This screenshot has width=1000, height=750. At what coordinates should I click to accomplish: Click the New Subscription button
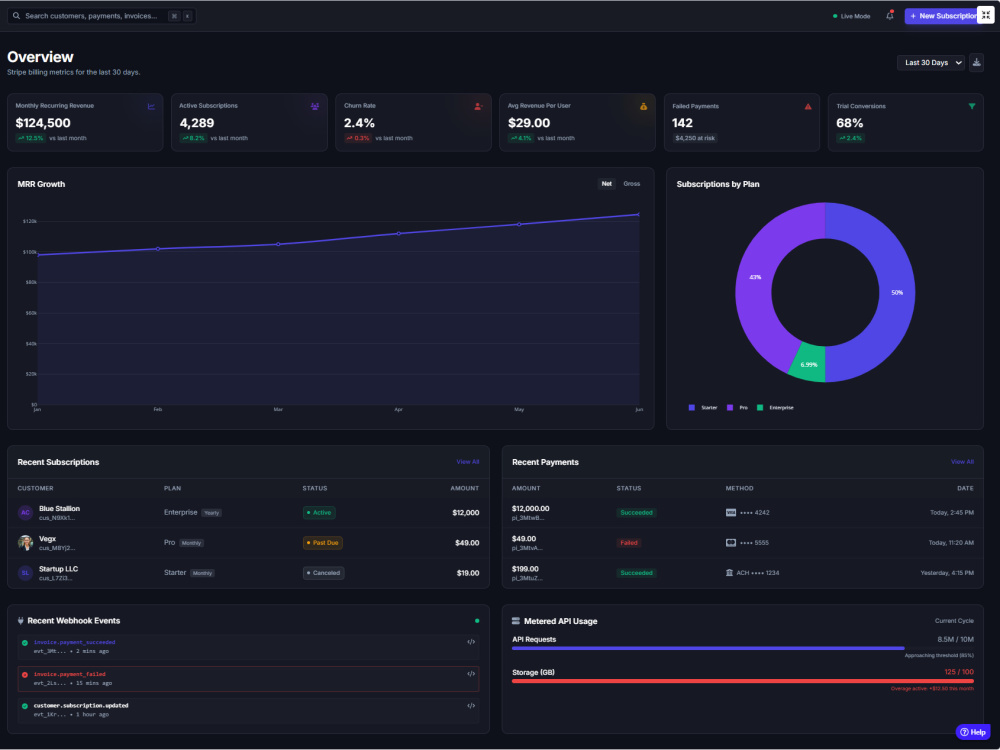[x=941, y=16]
